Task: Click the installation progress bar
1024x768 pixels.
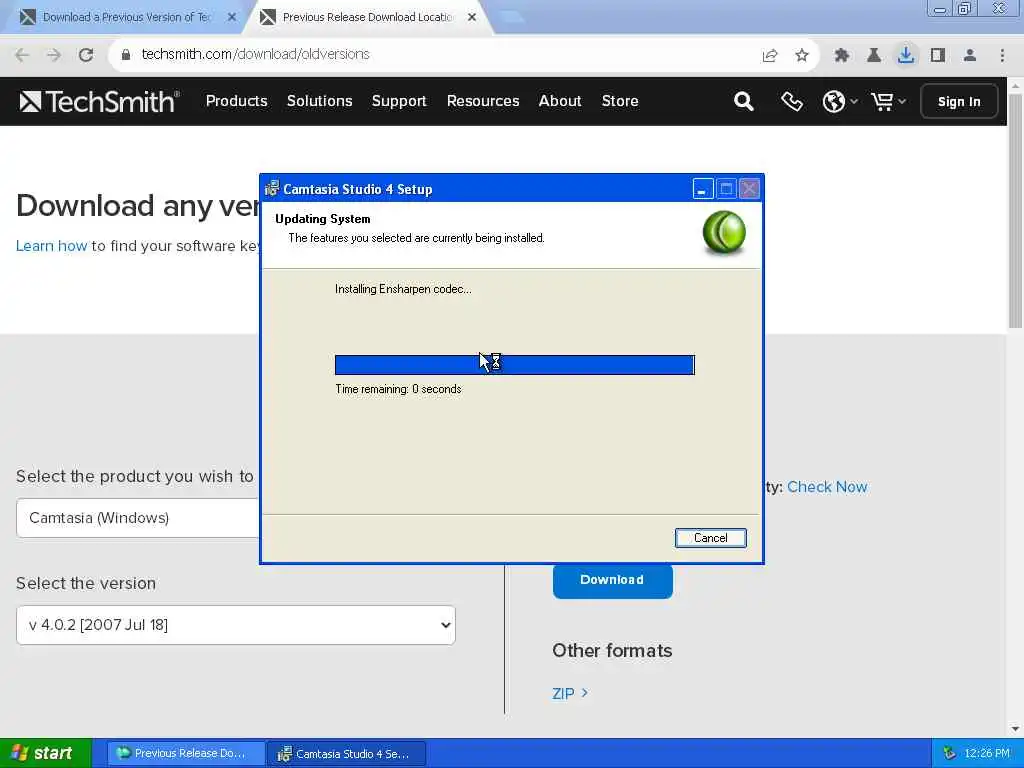Action: tap(515, 365)
